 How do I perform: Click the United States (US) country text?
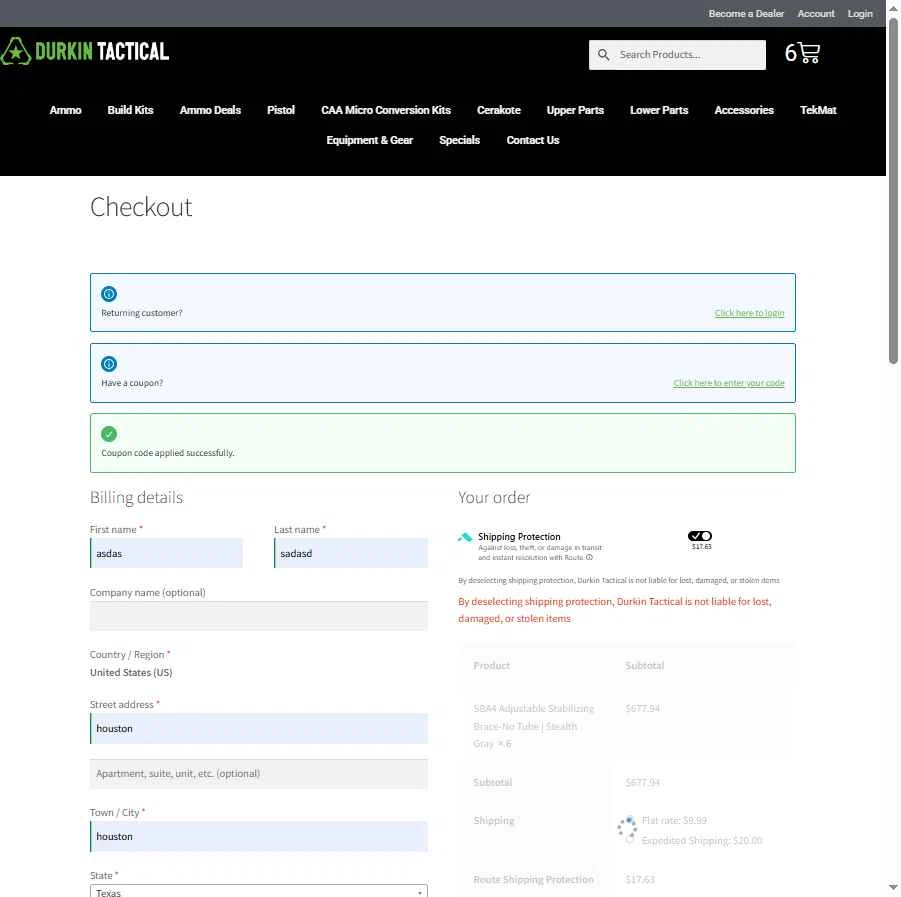click(131, 672)
